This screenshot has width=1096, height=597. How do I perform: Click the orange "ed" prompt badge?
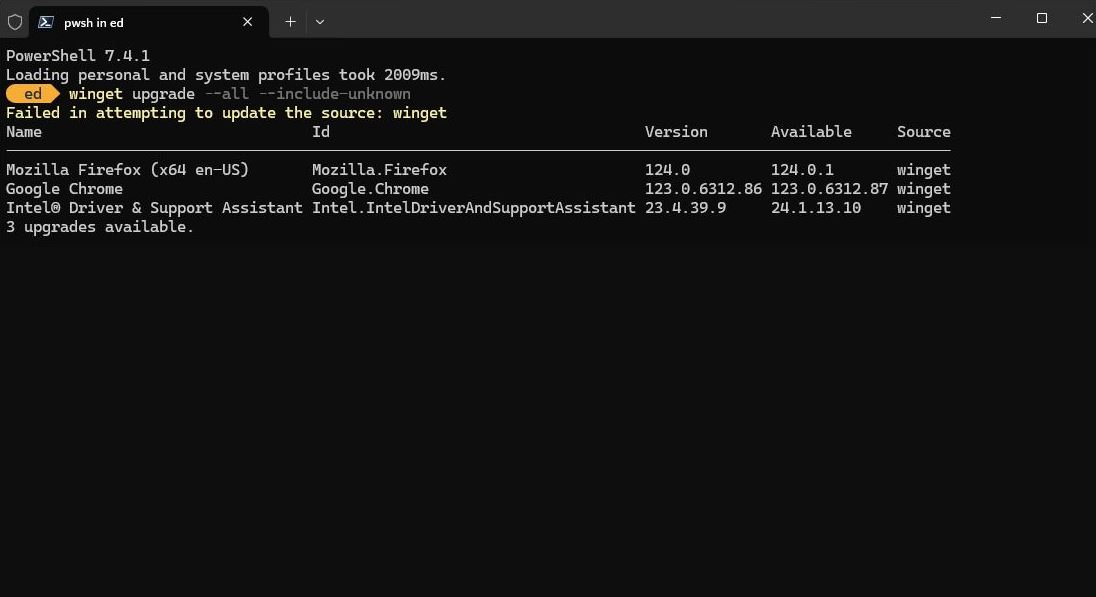30,93
